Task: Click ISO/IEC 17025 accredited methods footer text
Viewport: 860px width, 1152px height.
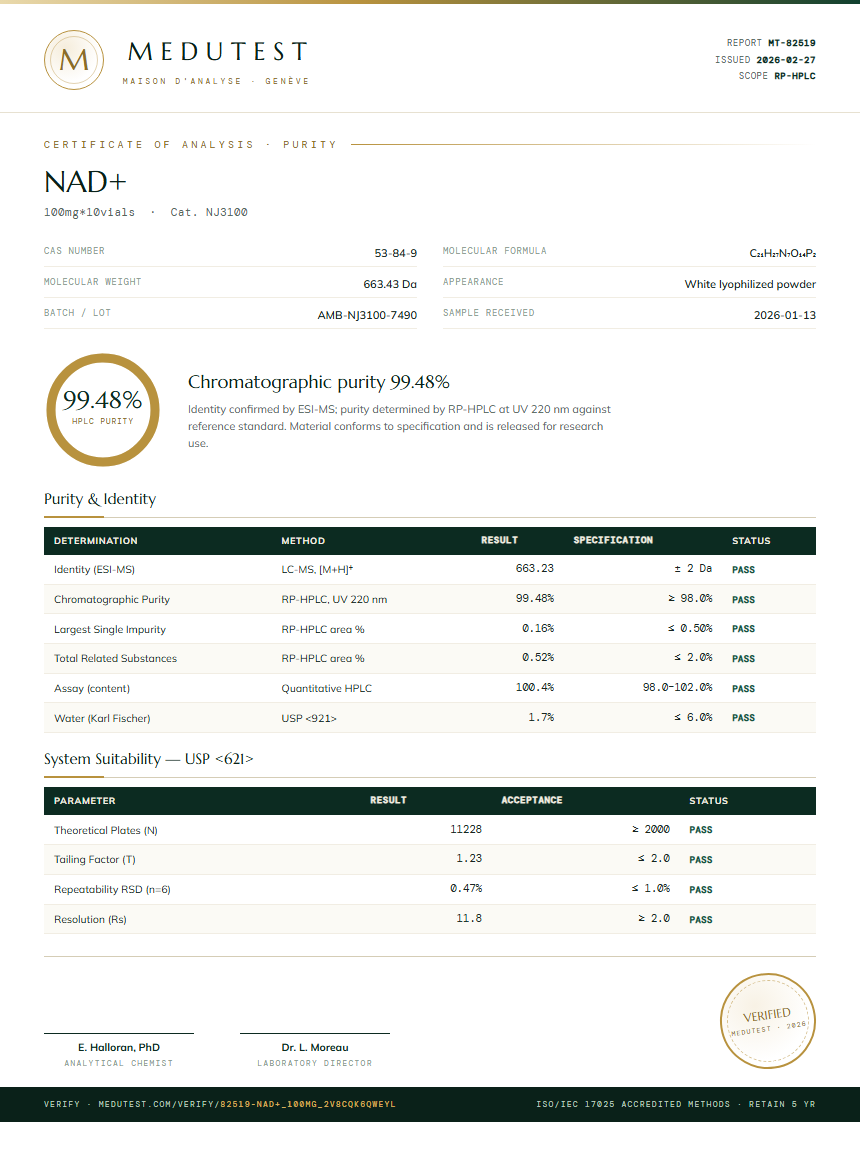Action: (x=633, y=1104)
